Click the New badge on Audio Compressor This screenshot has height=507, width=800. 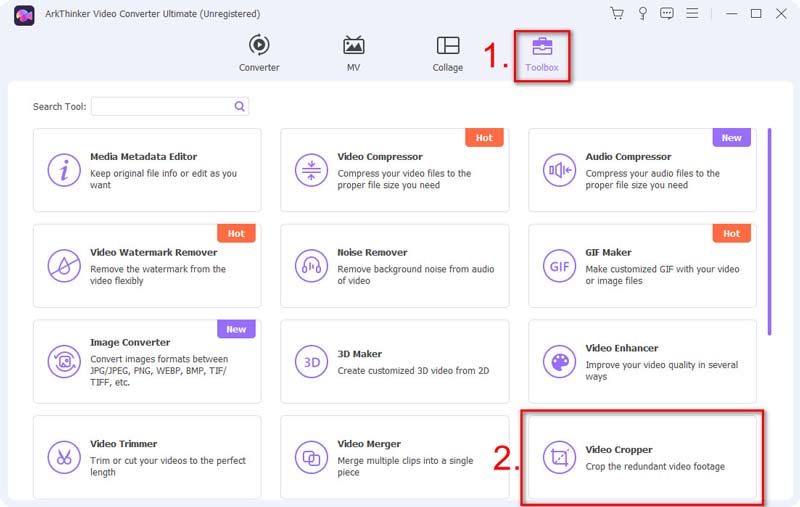coord(732,138)
